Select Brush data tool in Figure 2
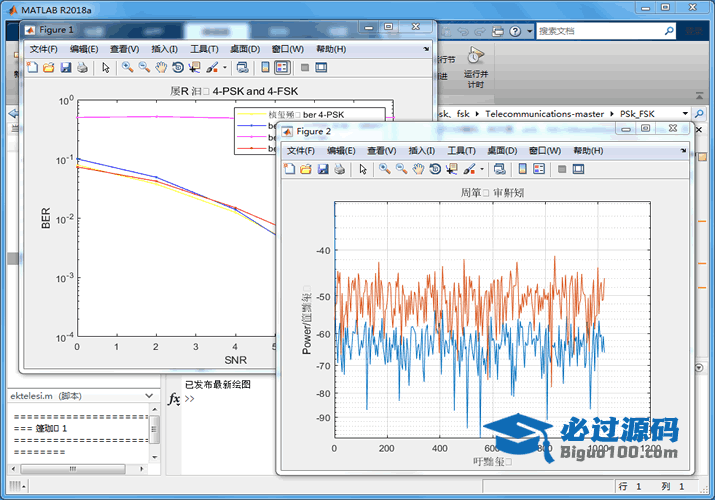The width and height of the screenshot is (715, 500). (469, 169)
